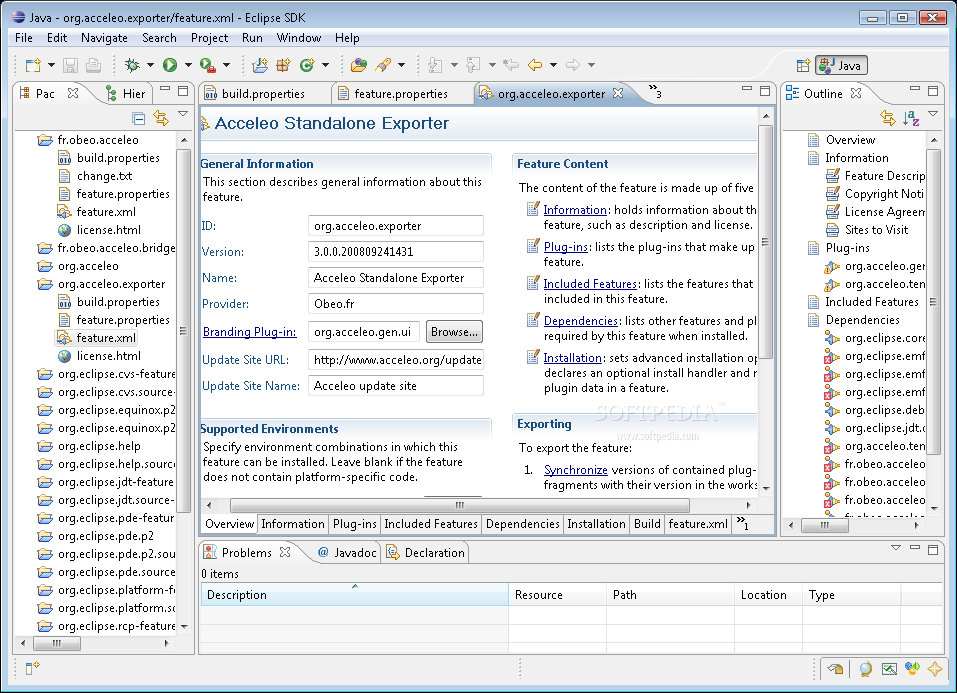Open the Window menu
The image size is (957, 693).
click(x=298, y=38)
